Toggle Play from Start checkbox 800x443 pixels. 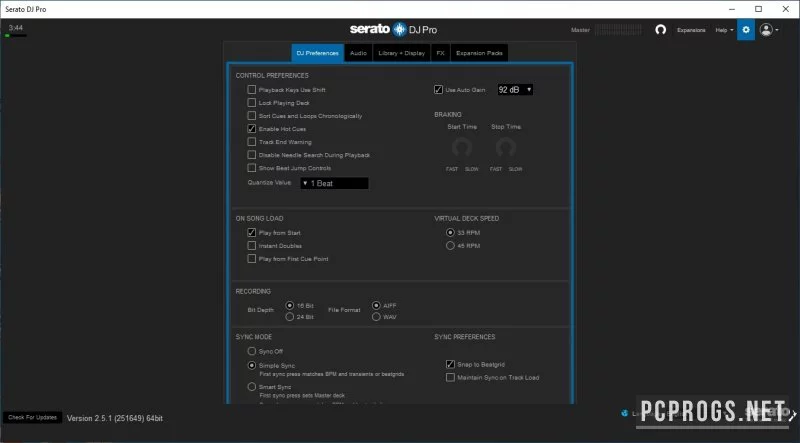pos(252,232)
